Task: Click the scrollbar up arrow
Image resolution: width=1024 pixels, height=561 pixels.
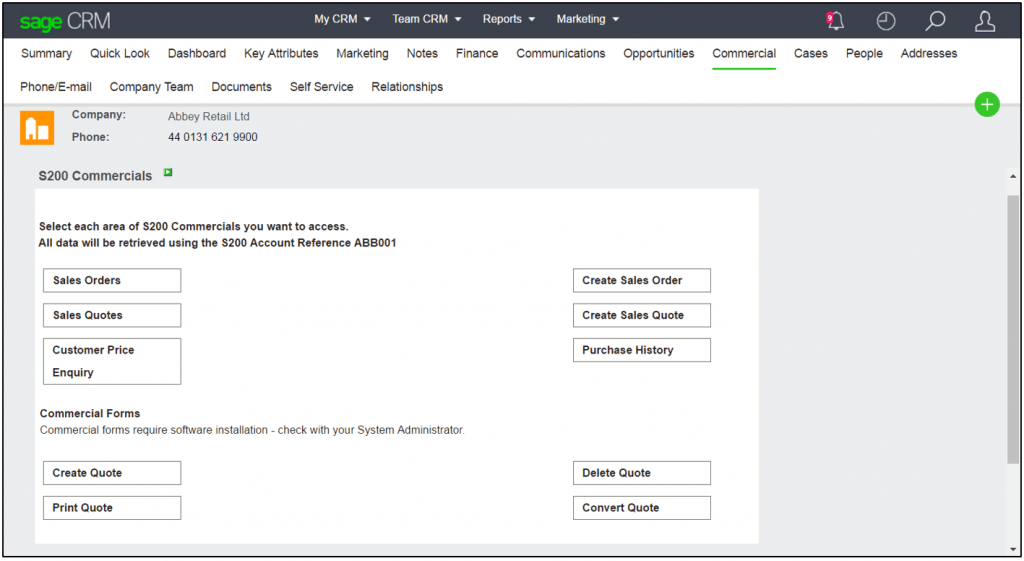Action: (x=1012, y=176)
